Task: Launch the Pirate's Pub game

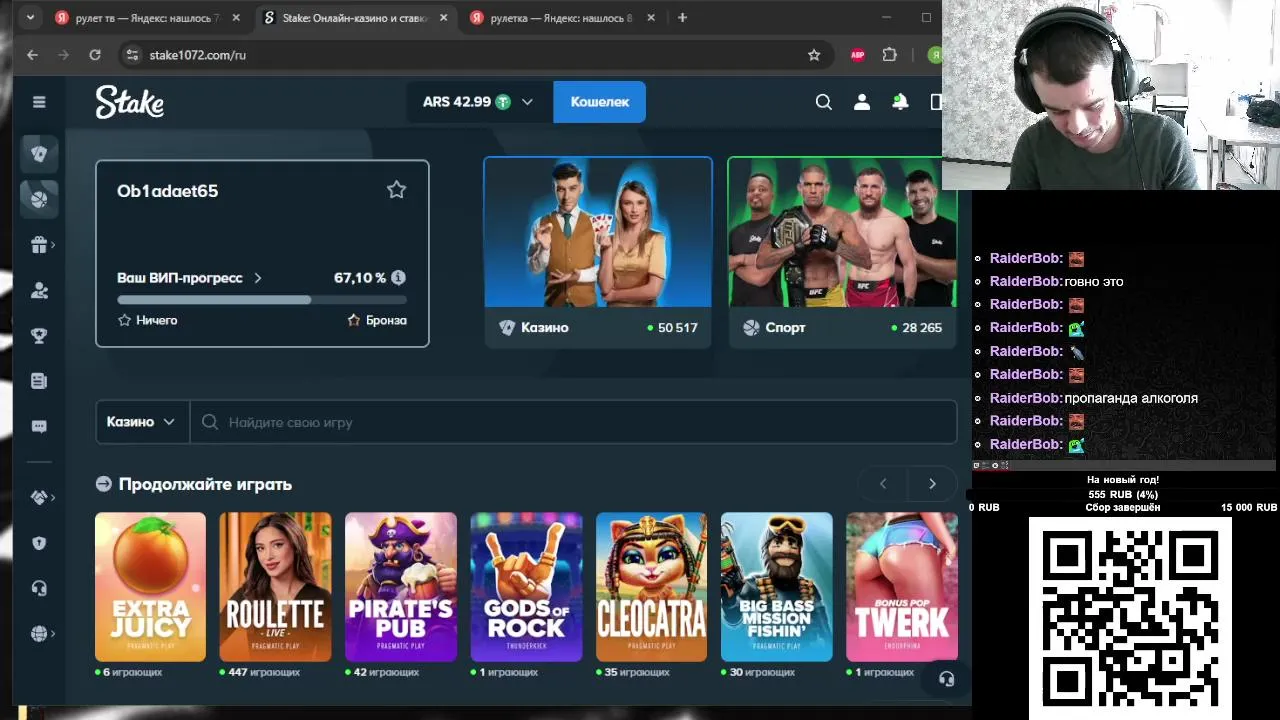Action: click(401, 587)
